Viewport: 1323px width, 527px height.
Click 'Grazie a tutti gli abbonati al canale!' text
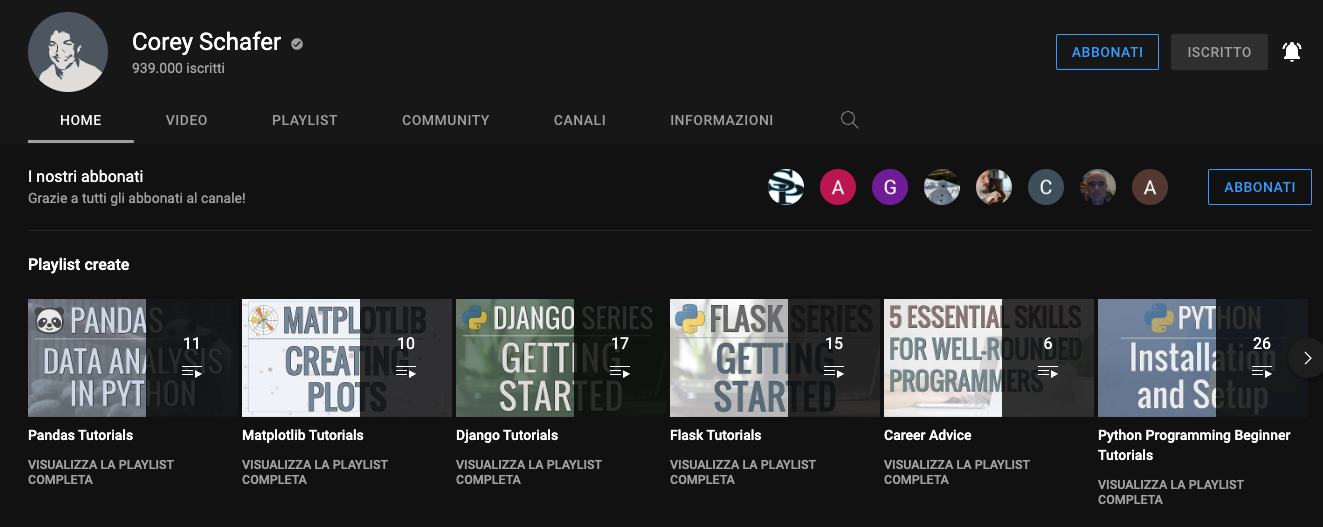click(137, 198)
